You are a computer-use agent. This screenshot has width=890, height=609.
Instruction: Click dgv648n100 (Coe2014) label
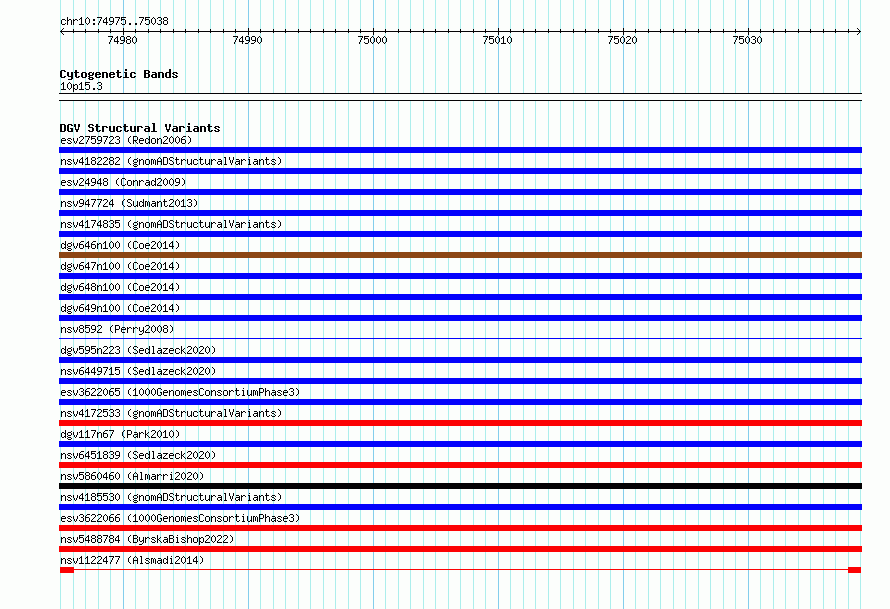point(120,287)
